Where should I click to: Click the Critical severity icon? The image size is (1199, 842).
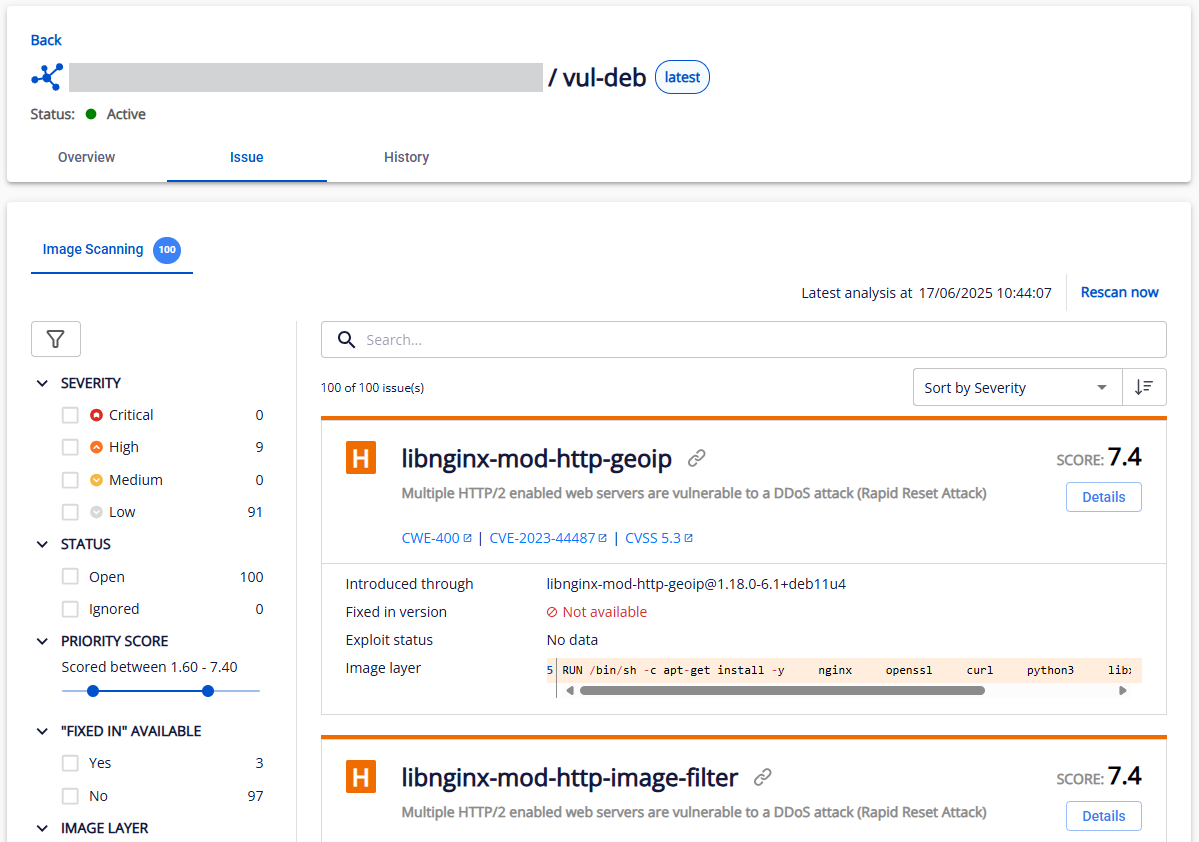pos(96,414)
